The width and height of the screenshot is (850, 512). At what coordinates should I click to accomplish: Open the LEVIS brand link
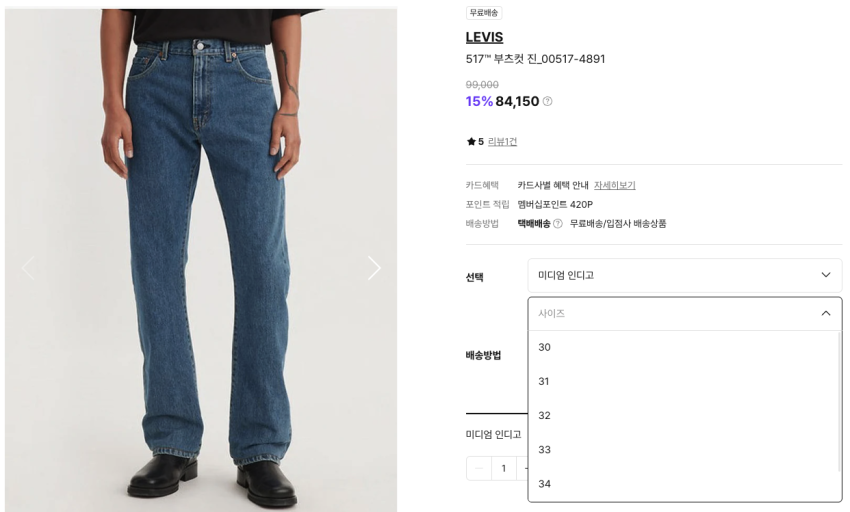tap(484, 37)
